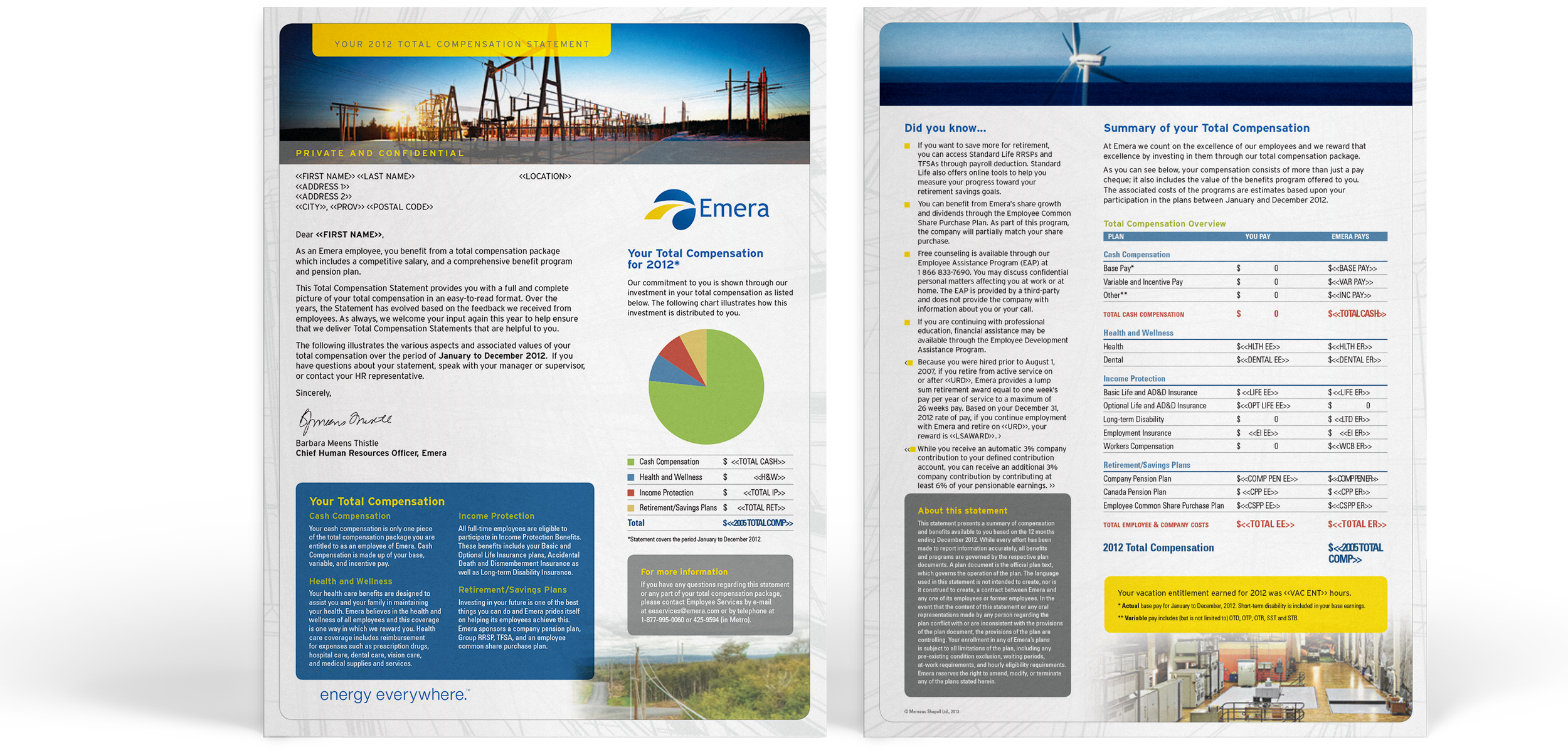Click yellow bullet beside retirement savings tip
The width and height of the screenshot is (1568, 752).
pyautogui.click(x=907, y=146)
